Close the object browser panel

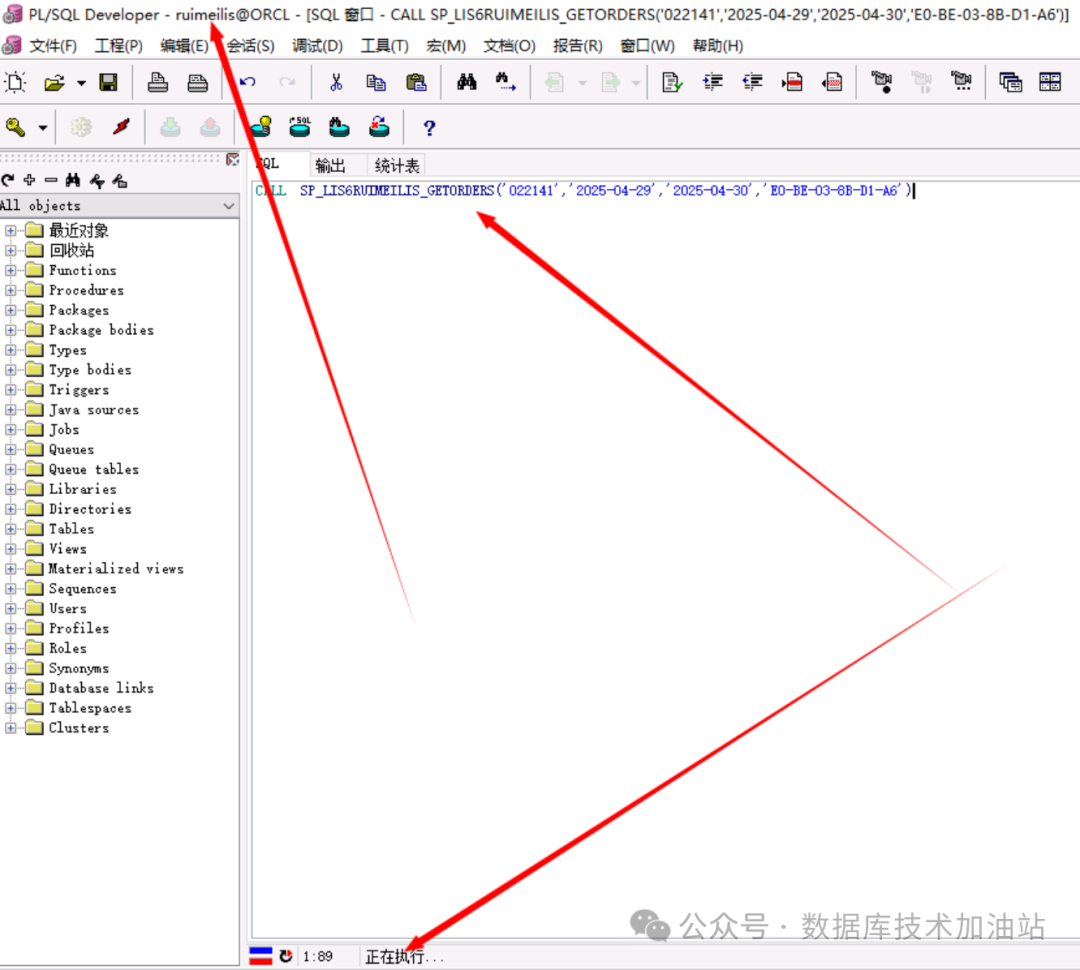[233, 160]
